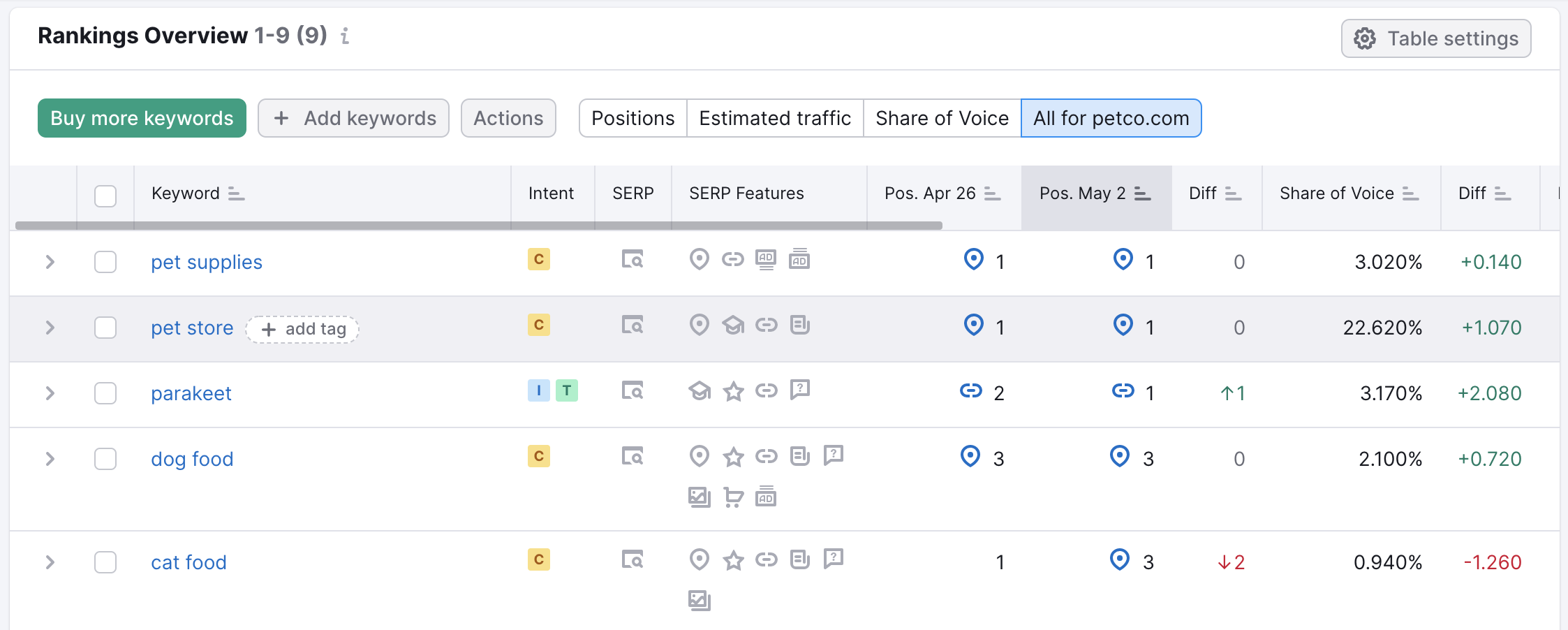The height and width of the screenshot is (630, 1568).
Task: Click the Transactional intent badge on parakeet
Action: point(568,391)
